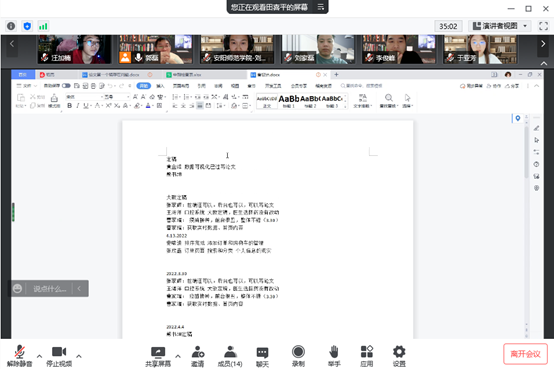Show members list (成员 14)
The image size is (554, 369).
click(x=230, y=356)
